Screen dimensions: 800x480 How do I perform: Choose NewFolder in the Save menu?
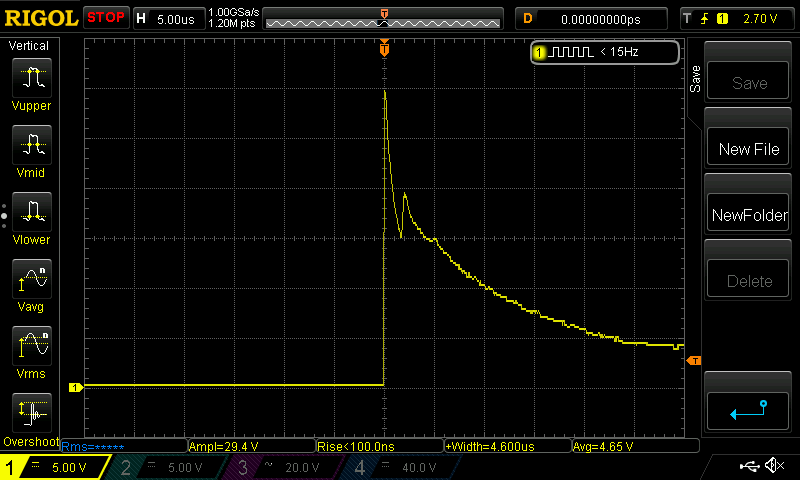point(748,215)
